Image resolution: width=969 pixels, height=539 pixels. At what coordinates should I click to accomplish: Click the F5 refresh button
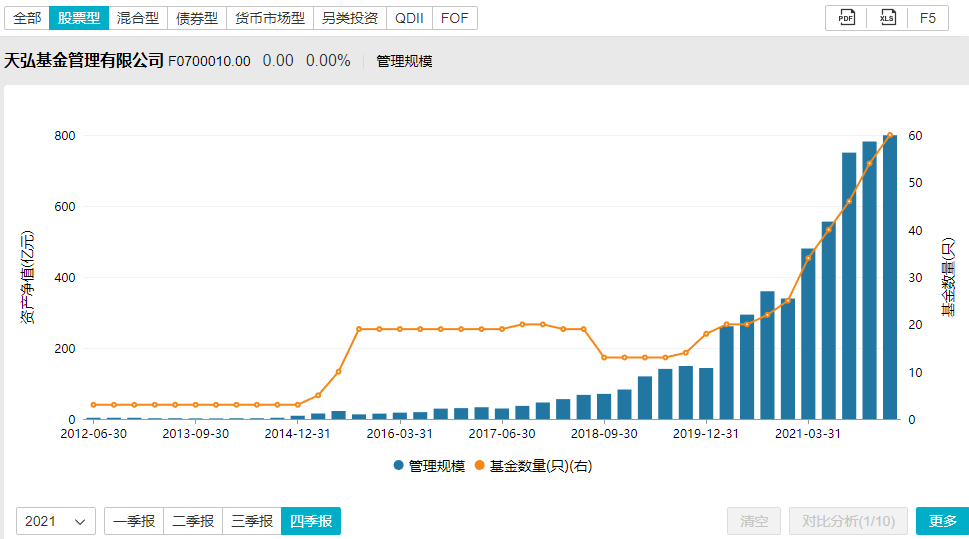pyautogui.click(x=928, y=18)
